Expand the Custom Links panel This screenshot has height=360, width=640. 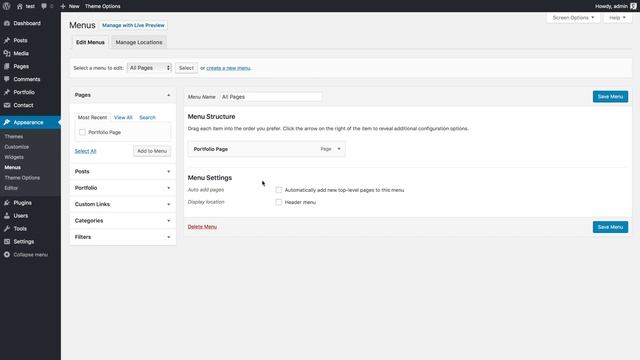coord(123,204)
